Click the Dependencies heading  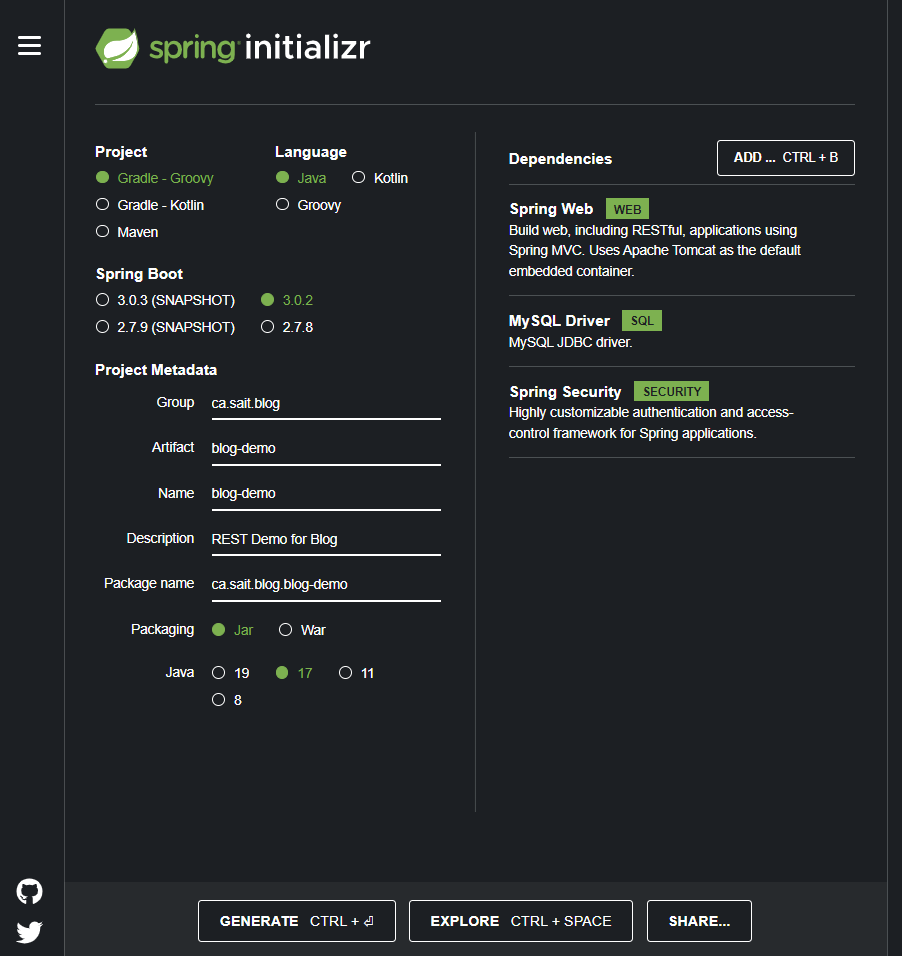560,159
